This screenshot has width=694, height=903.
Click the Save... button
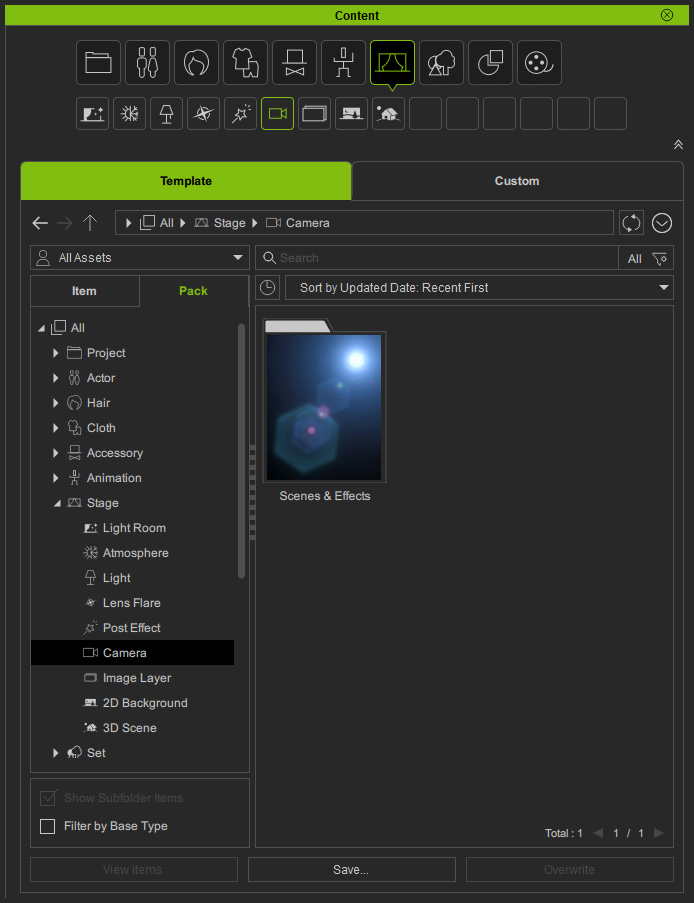351,870
